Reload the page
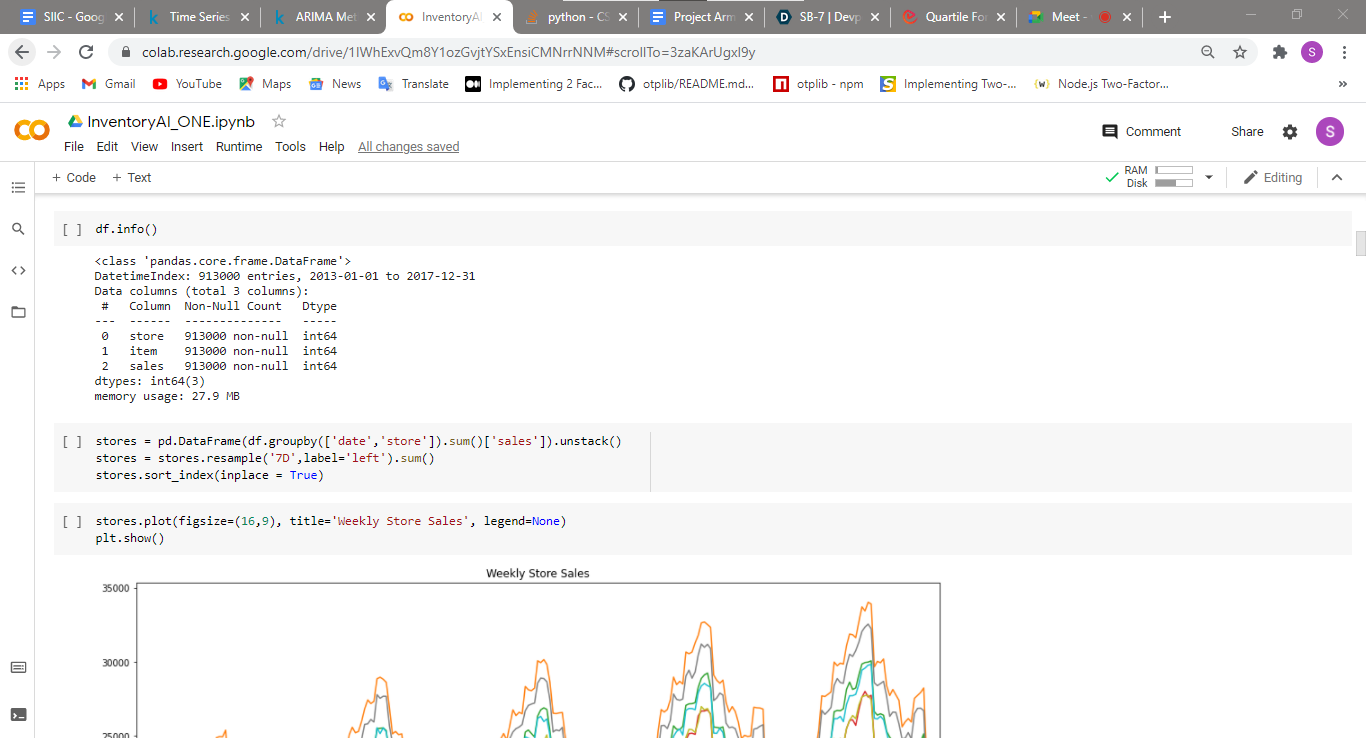1366x738 pixels. pos(86,52)
